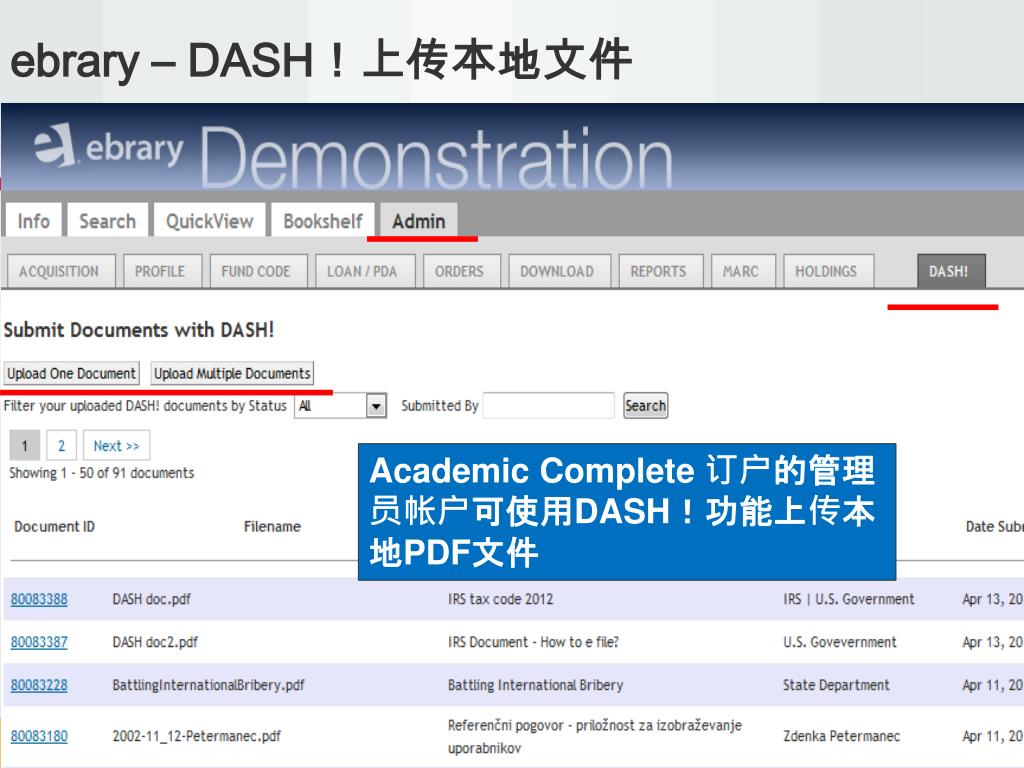Click the Submitted By input field
1024x768 pixels.
pyautogui.click(x=549, y=406)
